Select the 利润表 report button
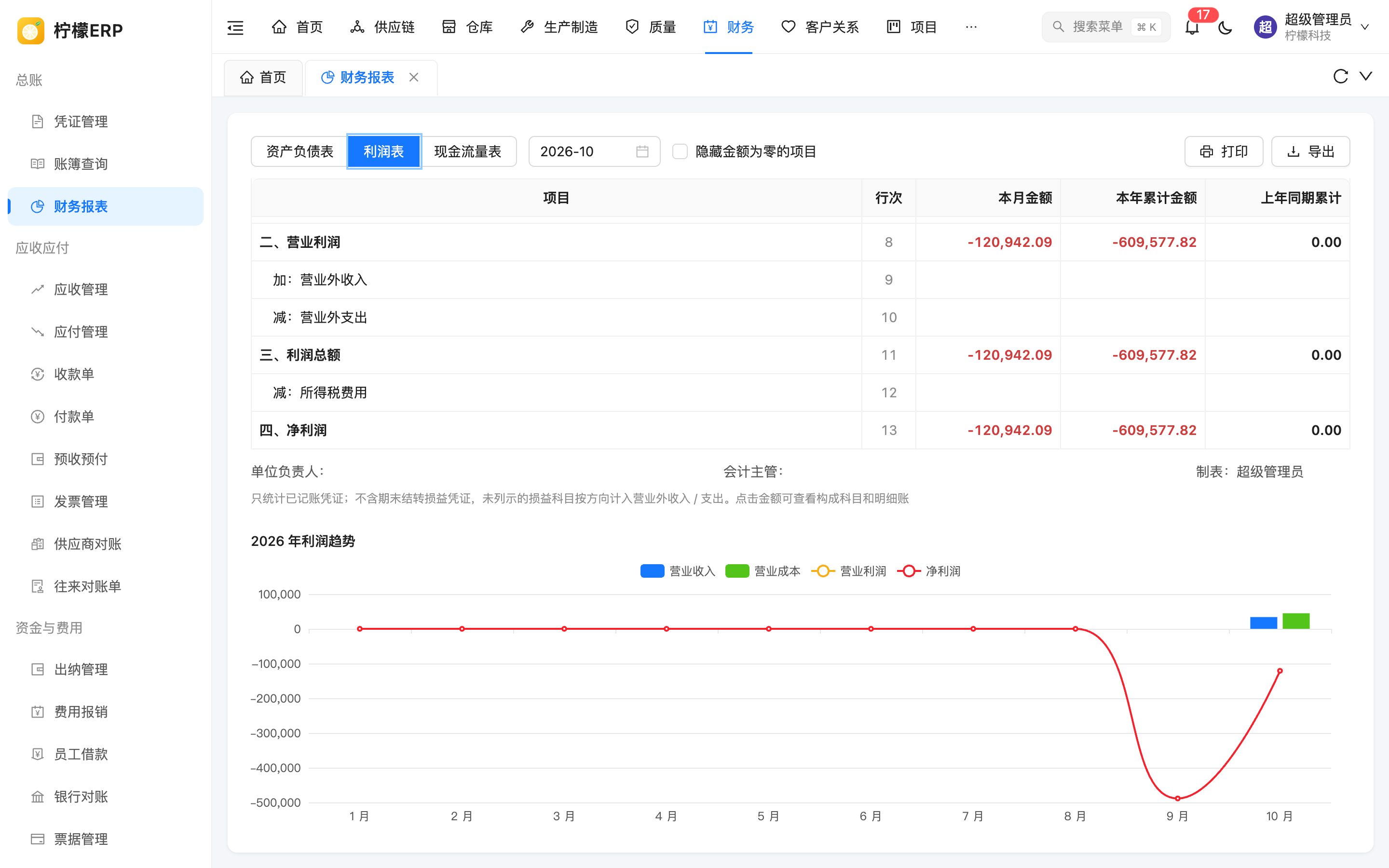 point(384,151)
